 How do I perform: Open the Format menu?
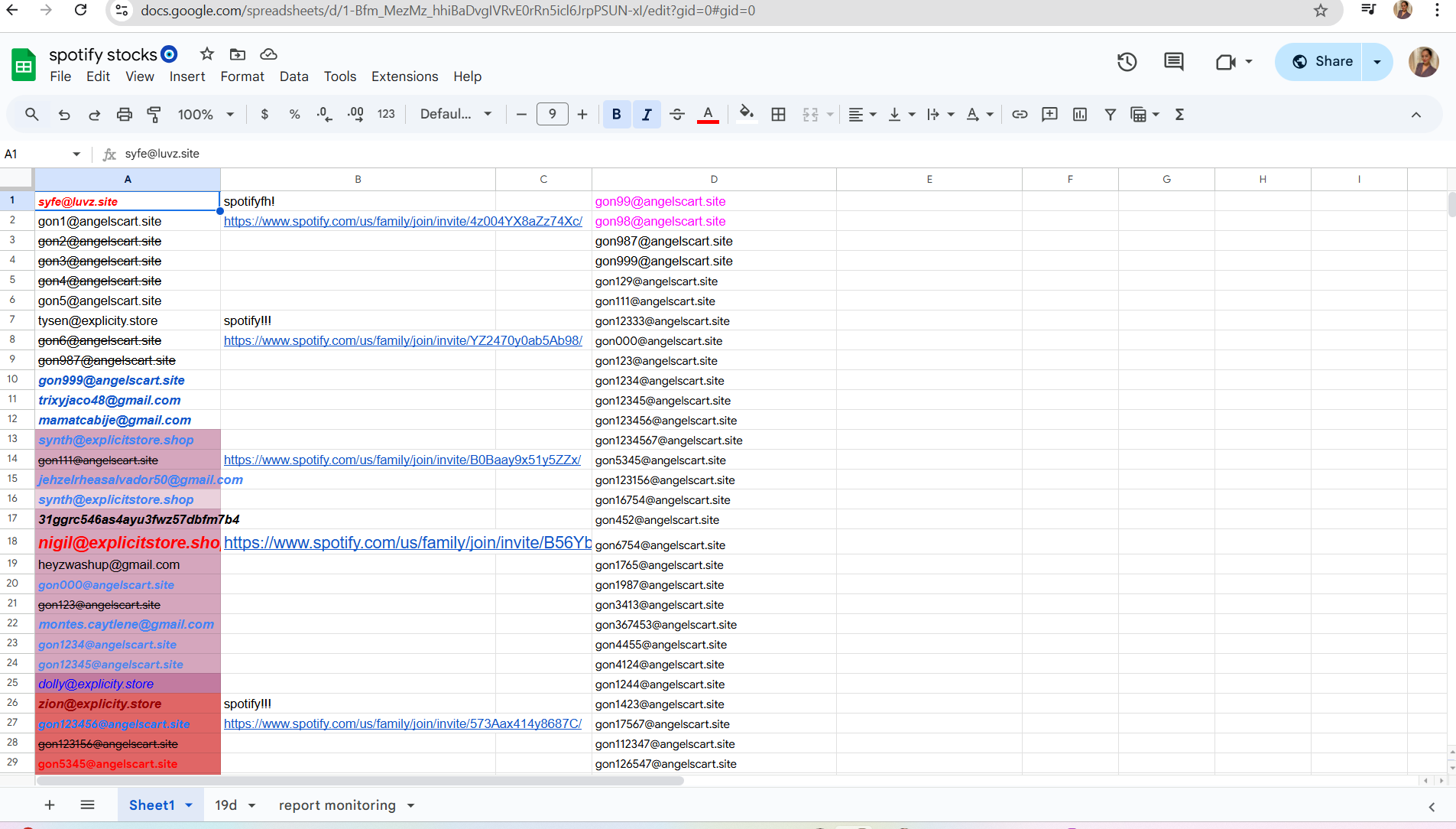tap(242, 76)
